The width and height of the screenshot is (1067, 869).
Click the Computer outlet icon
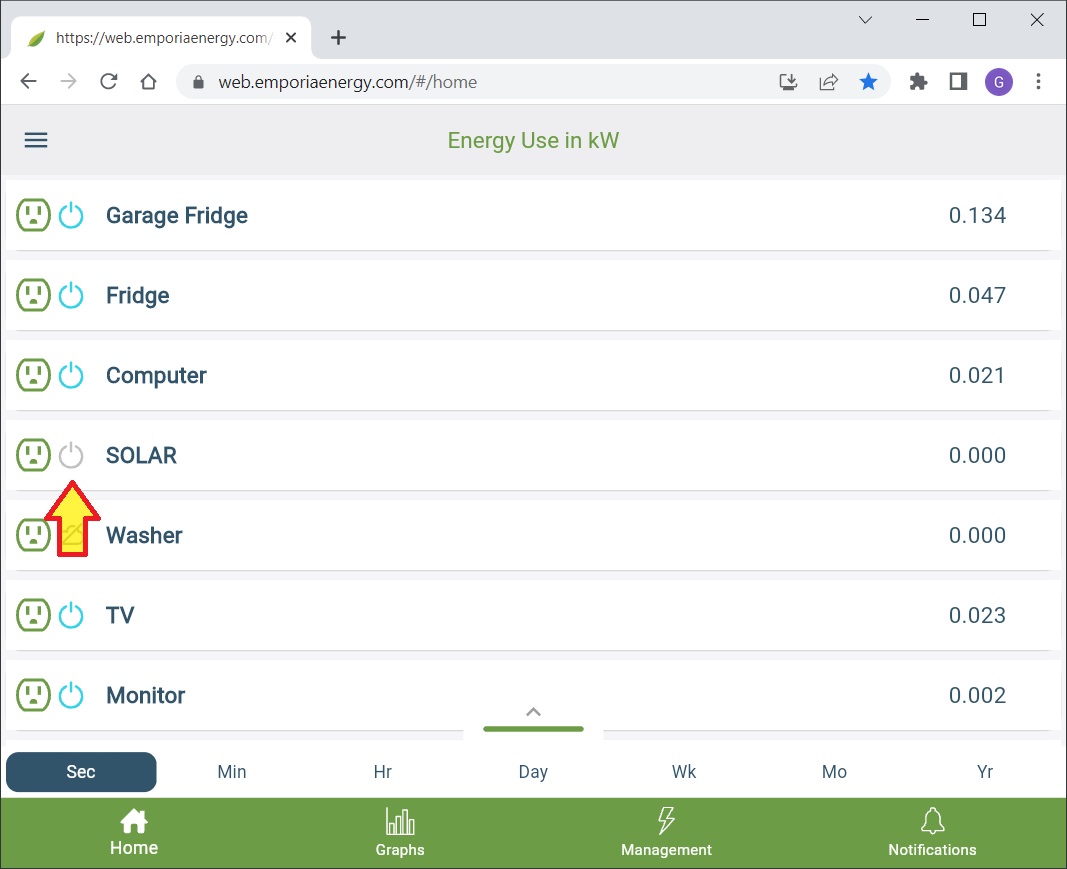point(33,375)
